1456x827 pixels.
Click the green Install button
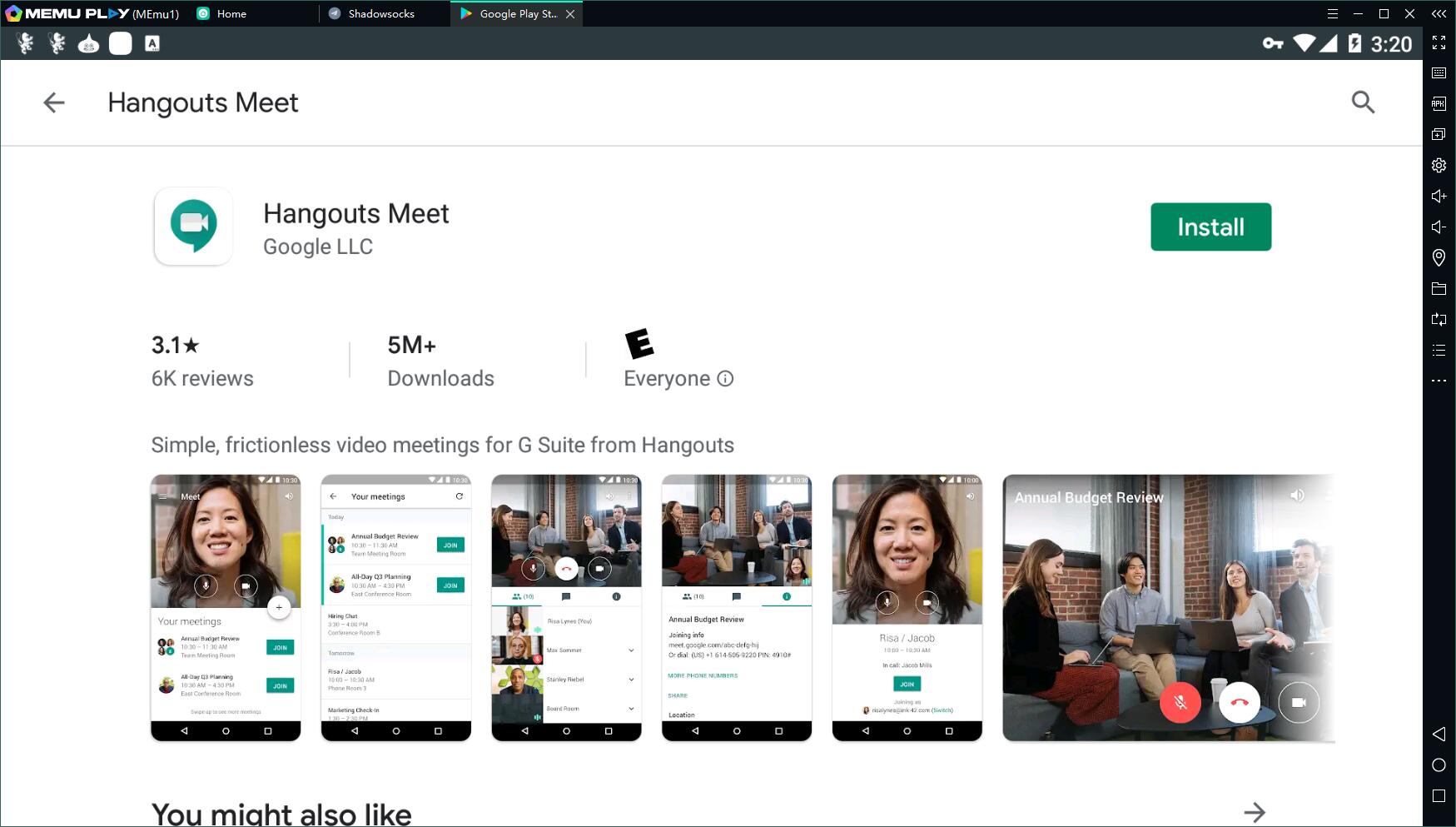[x=1210, y=227]
